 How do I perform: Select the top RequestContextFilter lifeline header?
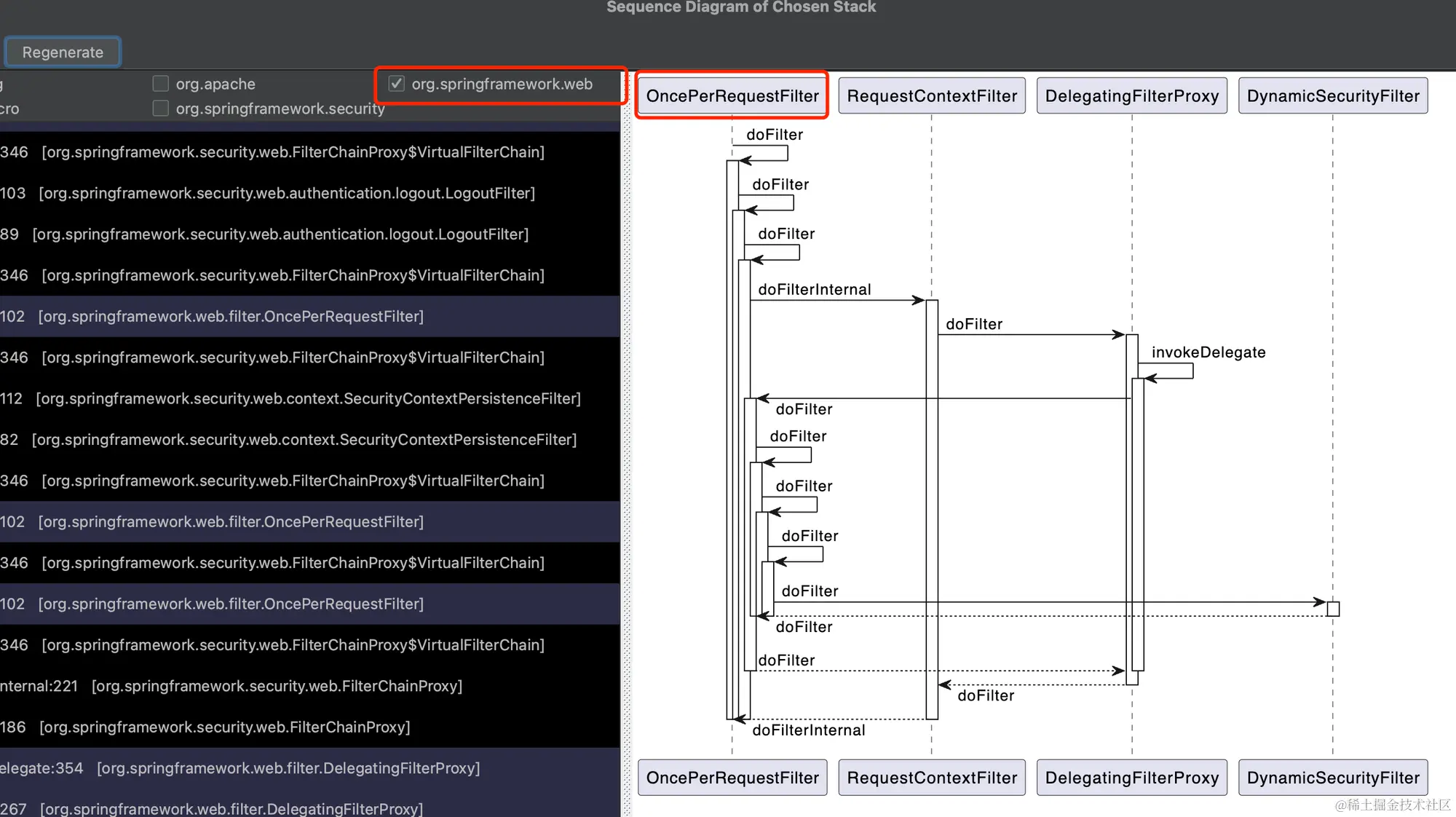932,96
